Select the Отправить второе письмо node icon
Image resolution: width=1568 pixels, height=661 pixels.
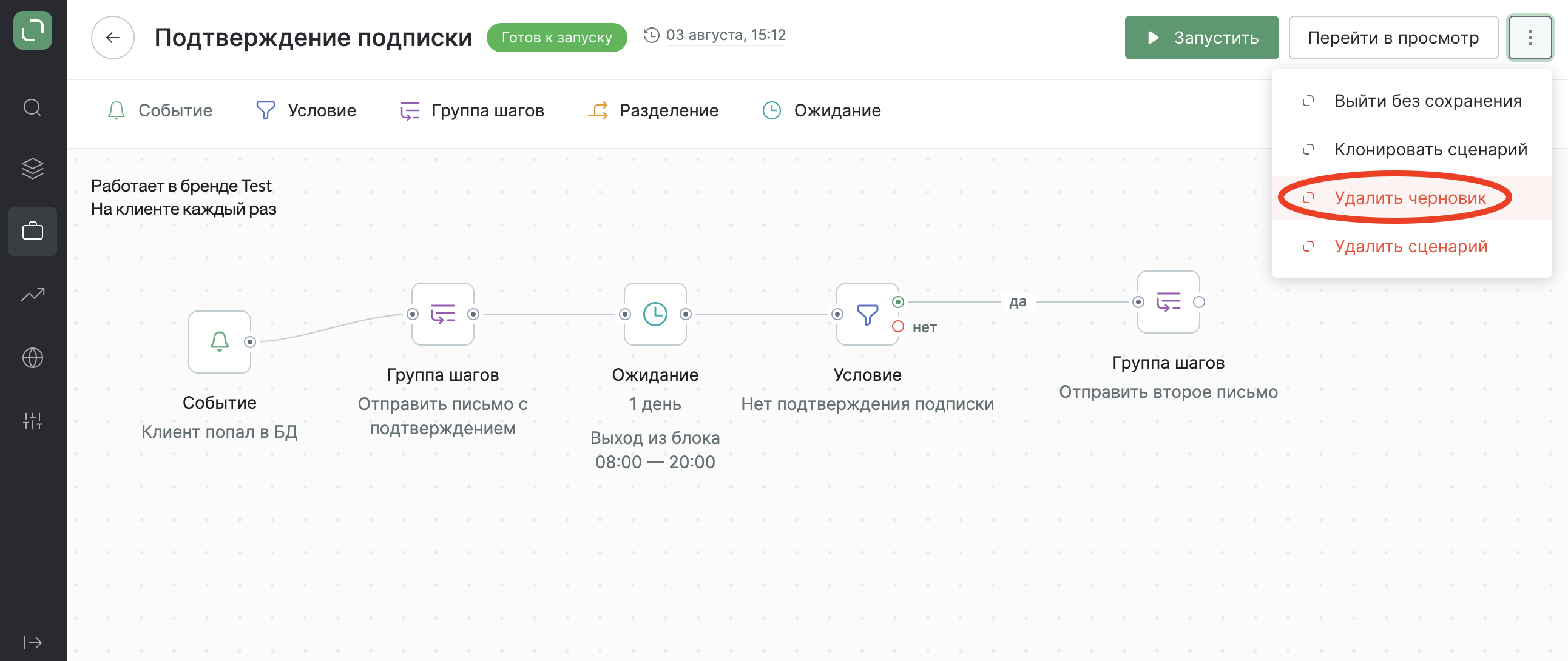pyautogui.click(x=1168, y=301)
